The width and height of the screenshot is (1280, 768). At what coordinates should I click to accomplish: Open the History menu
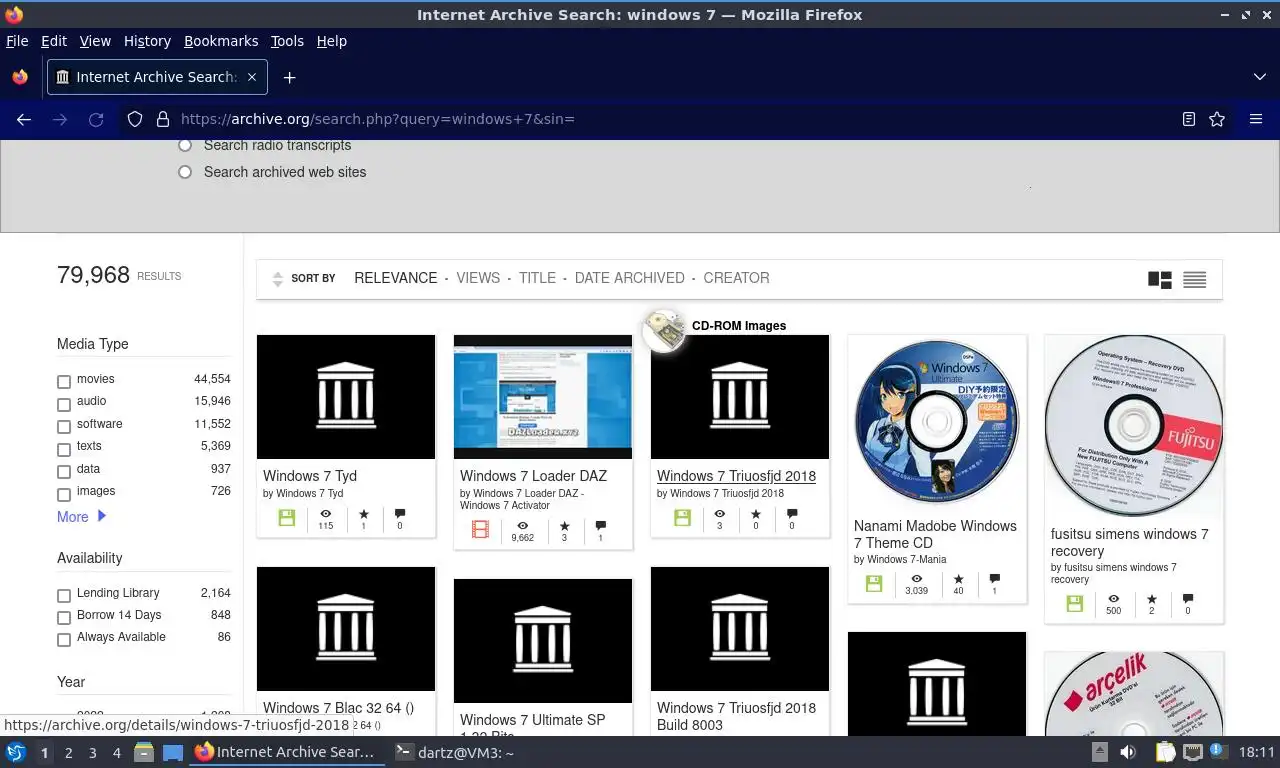click(147, 41)
